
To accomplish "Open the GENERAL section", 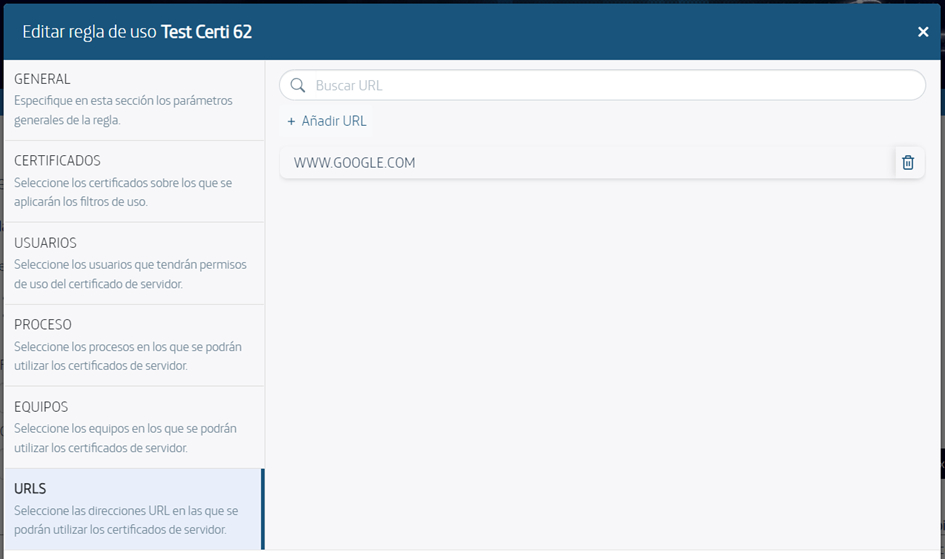I will [42, 79].
